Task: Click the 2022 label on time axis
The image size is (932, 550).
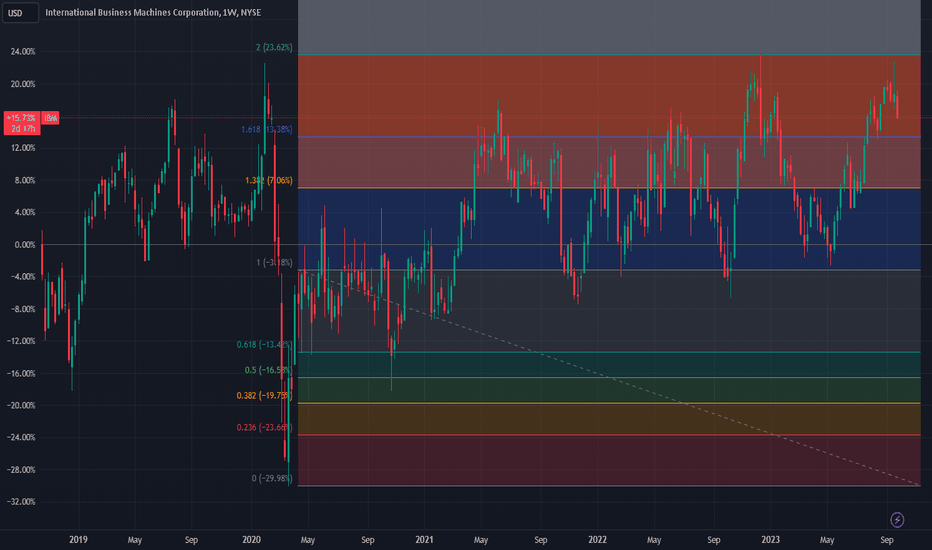Action: [597, 540]
